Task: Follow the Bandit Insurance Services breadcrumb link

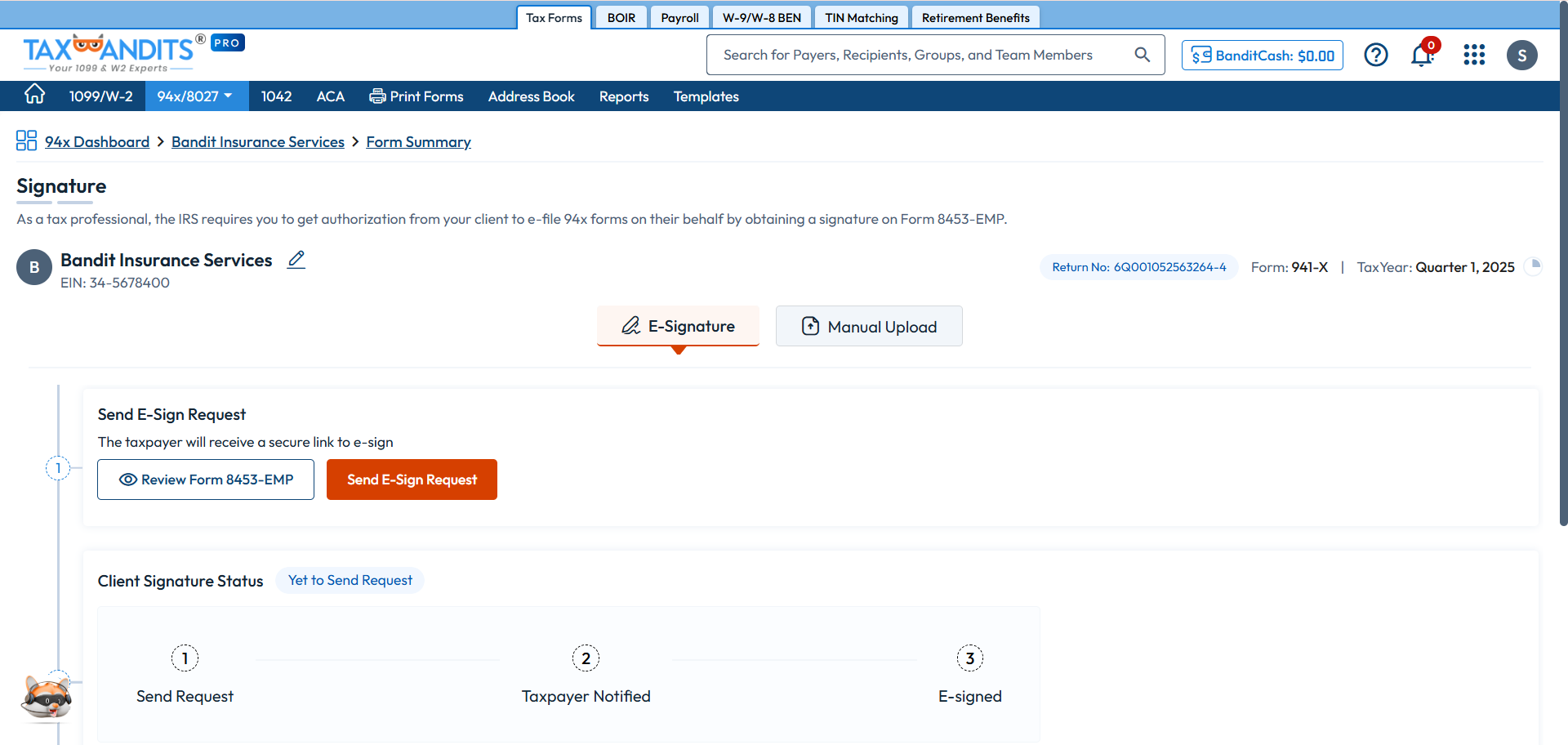Action: [258, 141]
